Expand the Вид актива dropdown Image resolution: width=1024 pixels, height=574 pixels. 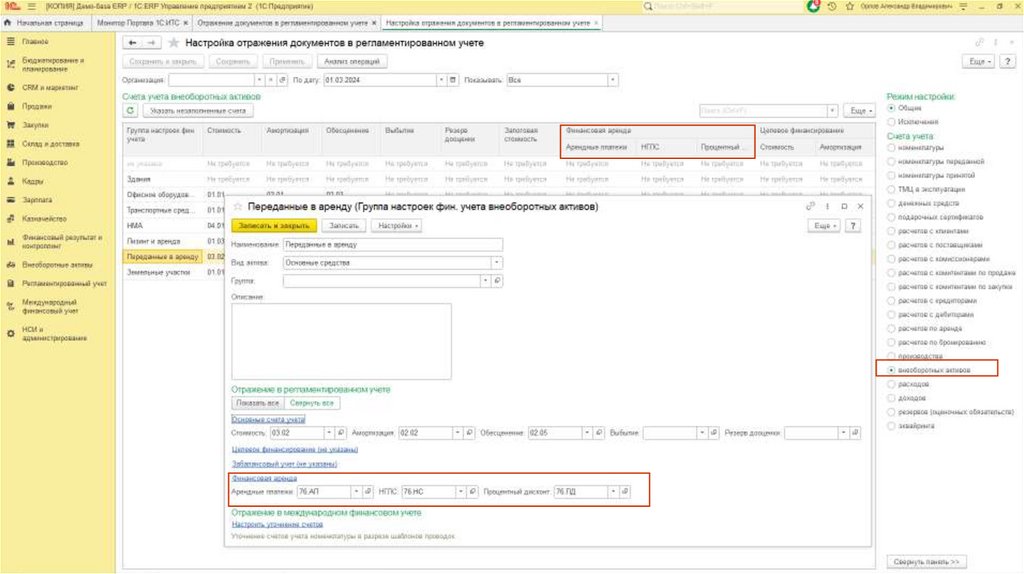click(497, 263)
